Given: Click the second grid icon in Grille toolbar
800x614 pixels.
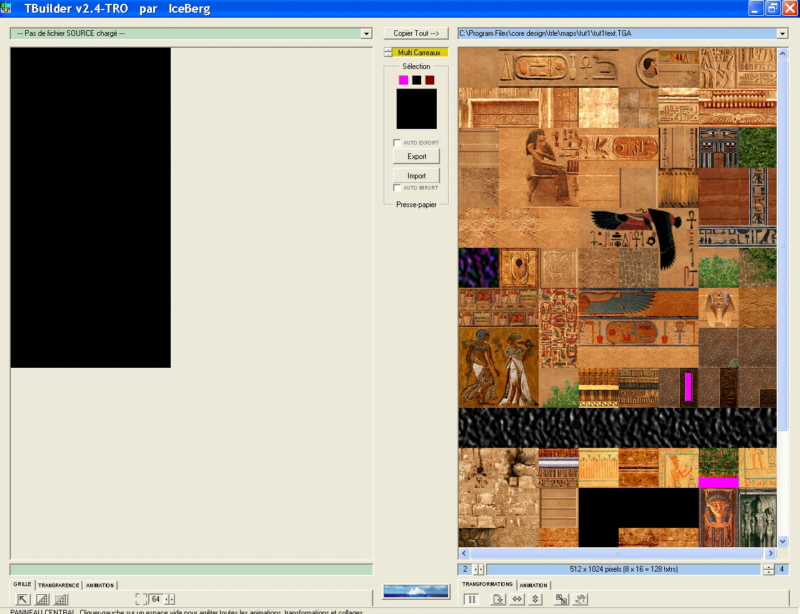Looking at the screenshot, I should (42, 599).
